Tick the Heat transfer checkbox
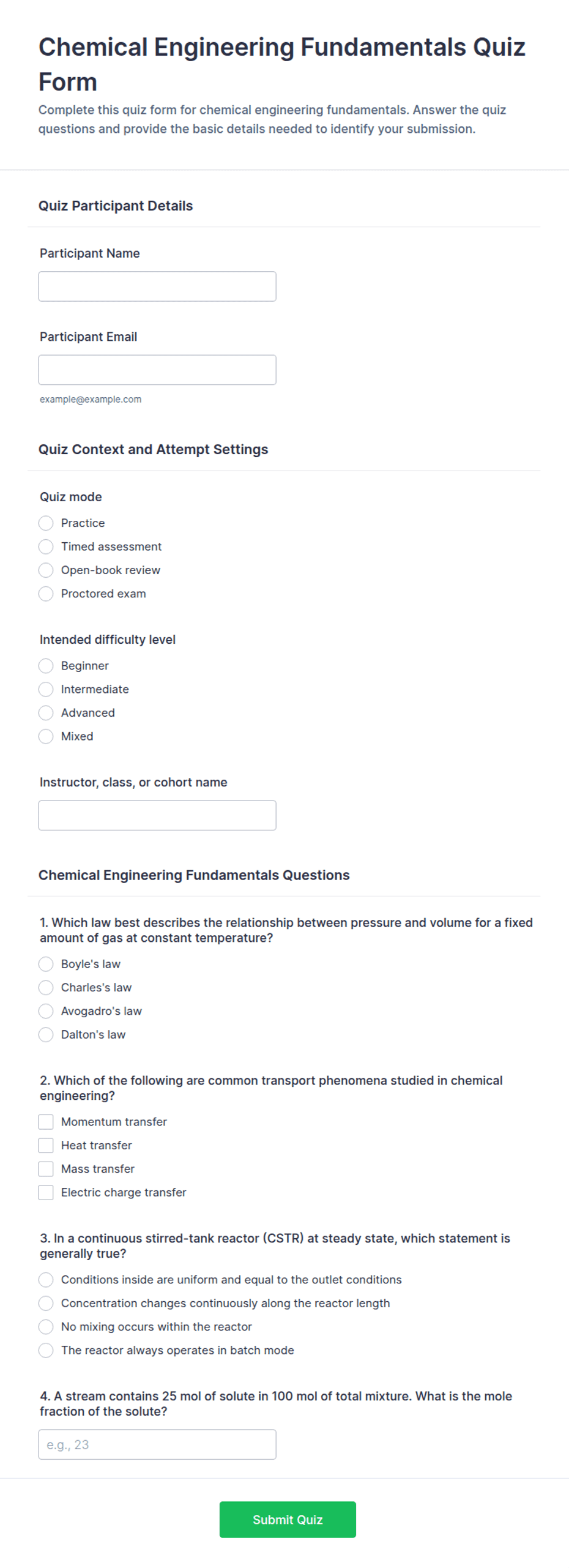 point(46,1144)
